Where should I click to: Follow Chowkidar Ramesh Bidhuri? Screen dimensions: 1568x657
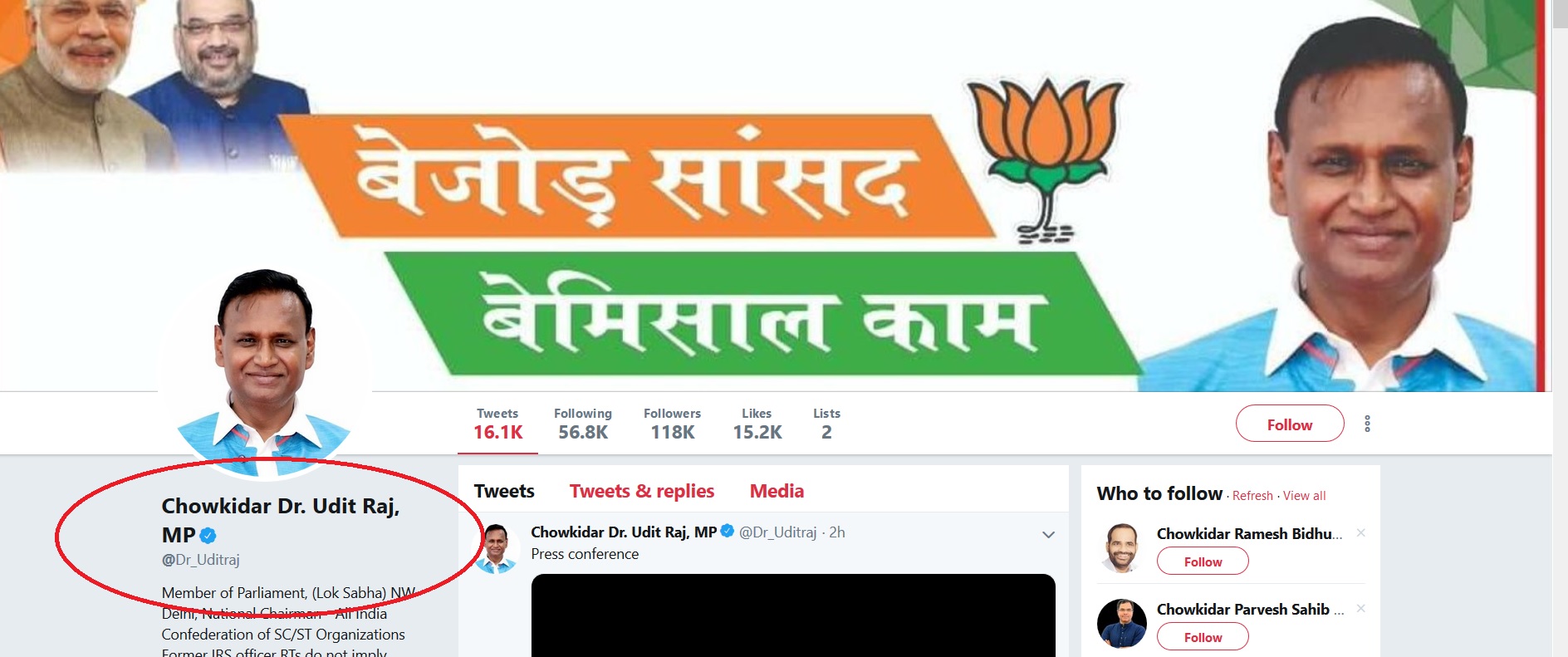[x=1203, y=561]
